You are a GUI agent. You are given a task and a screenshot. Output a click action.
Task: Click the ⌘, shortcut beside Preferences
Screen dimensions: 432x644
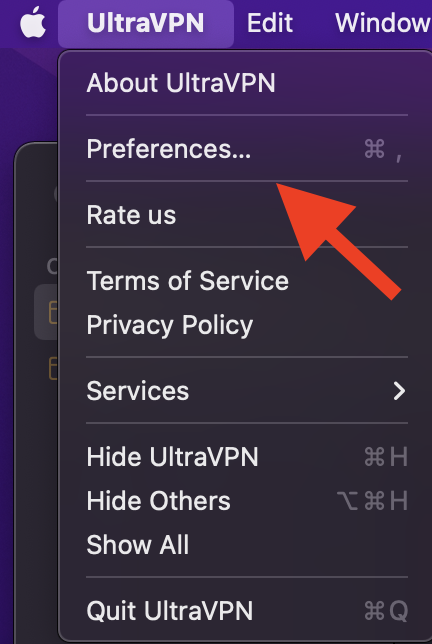point(383,150)
